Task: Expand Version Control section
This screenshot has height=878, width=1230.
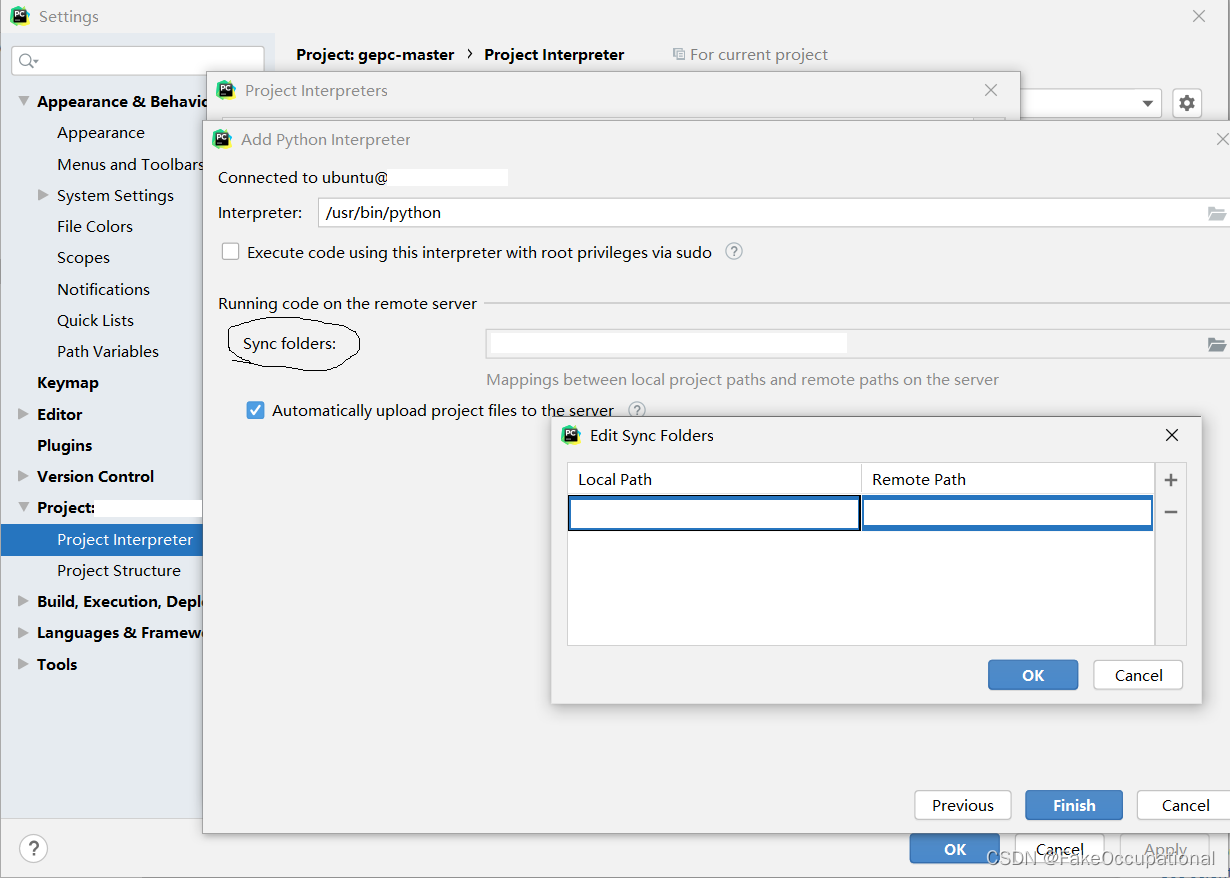Action: click(24, 476)
